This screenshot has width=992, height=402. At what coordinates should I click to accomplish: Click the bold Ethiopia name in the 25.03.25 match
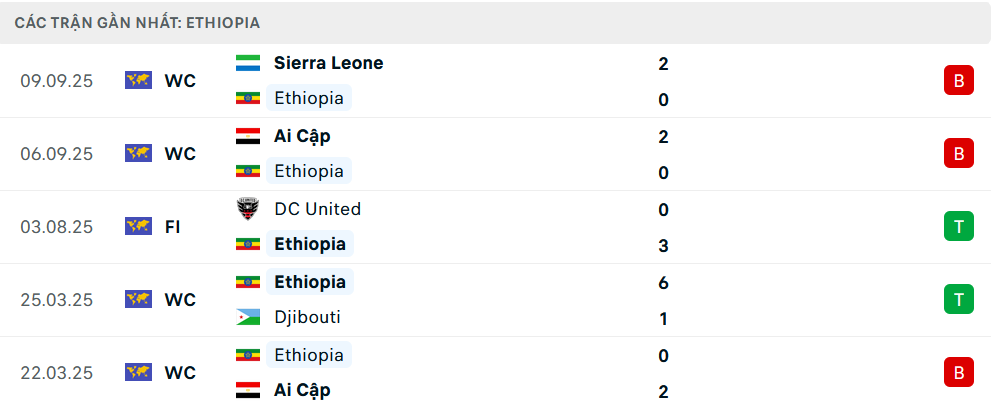pyautogui.click(x=310, y=282)
